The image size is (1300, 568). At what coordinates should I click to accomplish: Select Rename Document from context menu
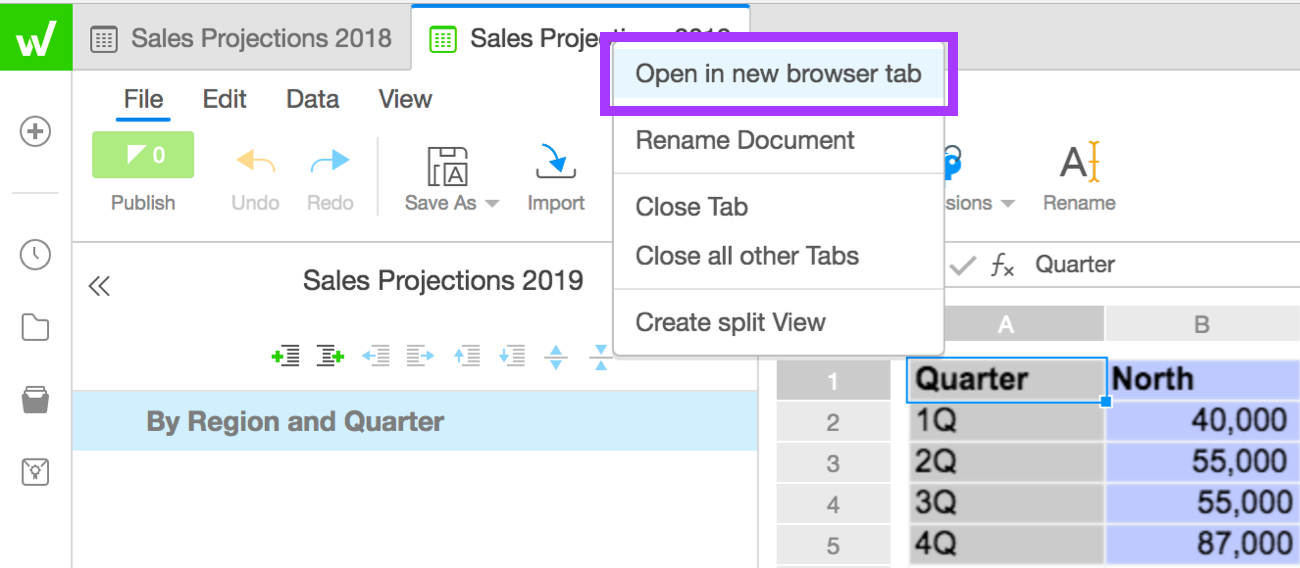pyautogui.click(x=745, y=140)
